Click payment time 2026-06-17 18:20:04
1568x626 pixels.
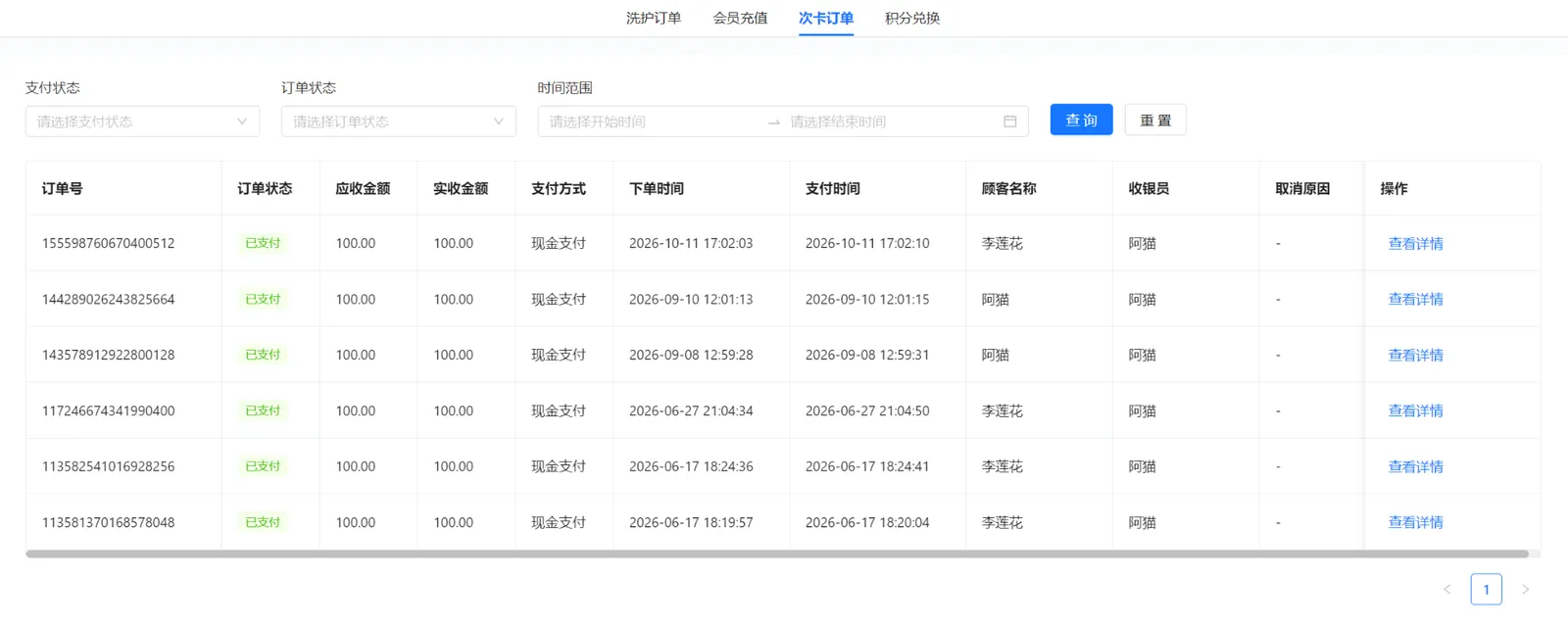click(867, 522)
